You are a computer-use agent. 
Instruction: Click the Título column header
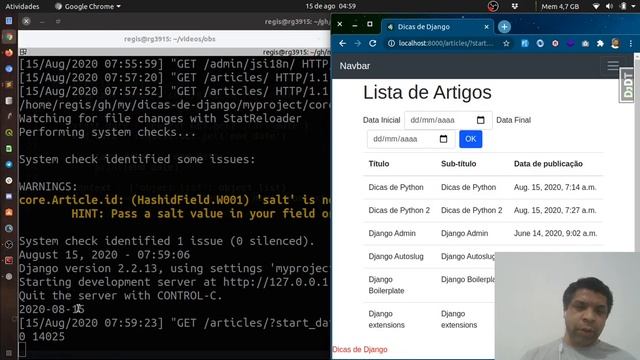379,164
